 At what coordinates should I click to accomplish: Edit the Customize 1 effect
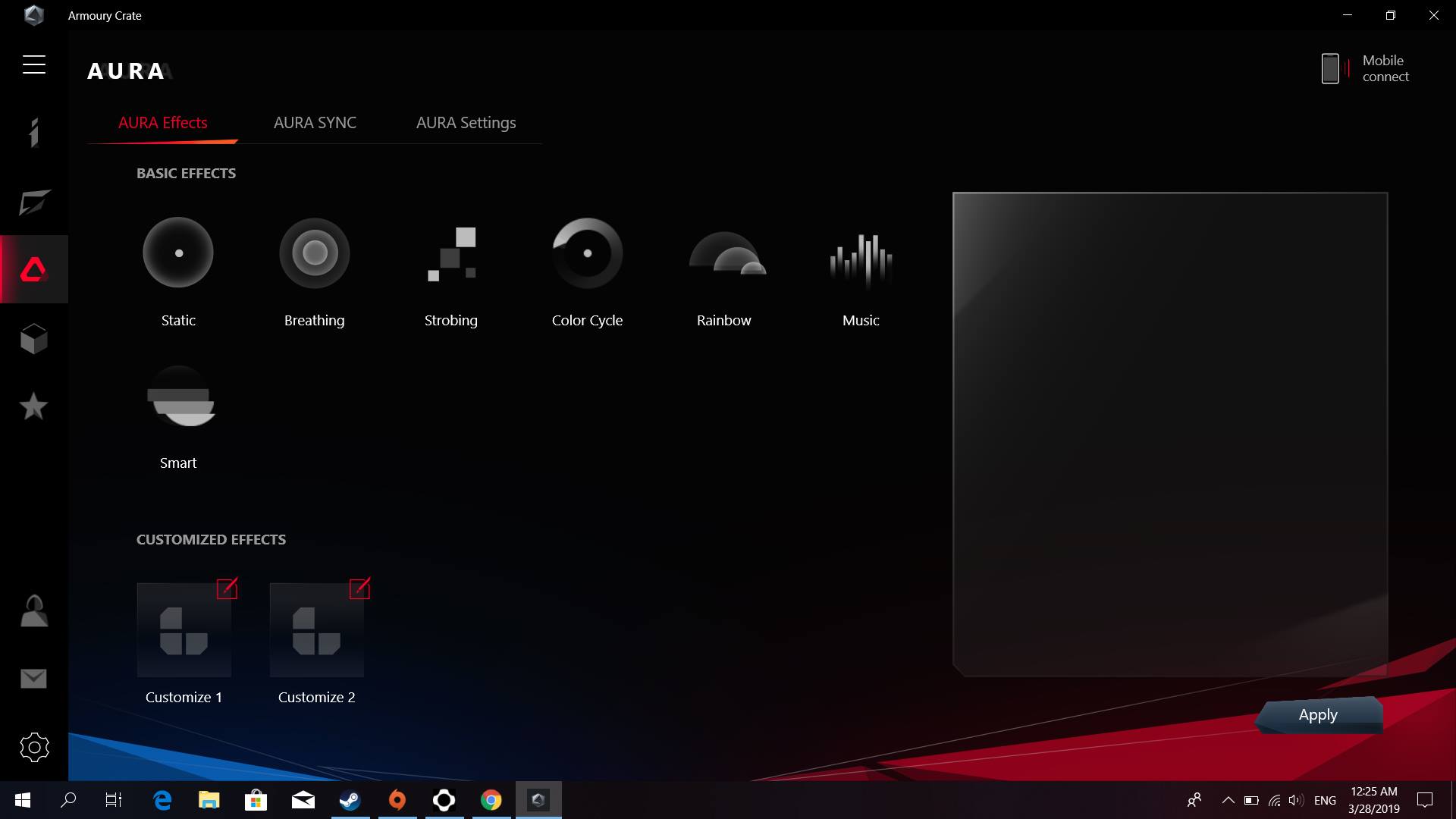(x=227, y=588)
